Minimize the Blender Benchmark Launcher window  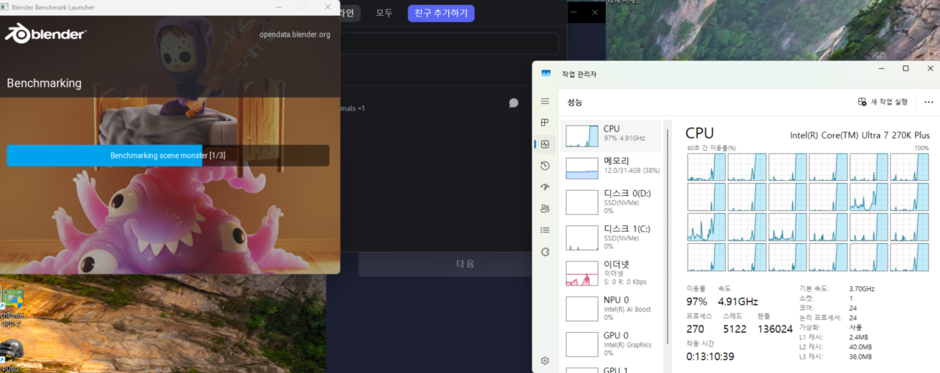pyautogui.click(x=279, y=7)
